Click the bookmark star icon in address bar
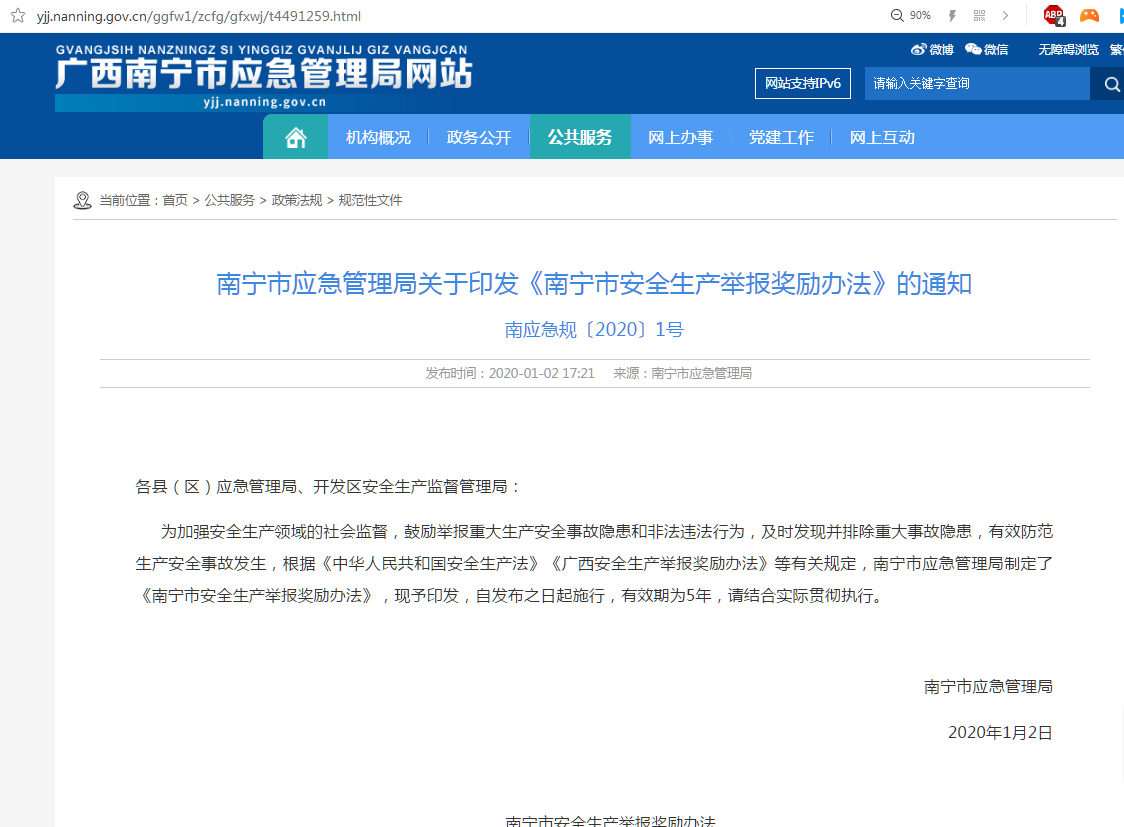Image resolution: width=1124 pixels, height=827 pixels. point(17,16)
